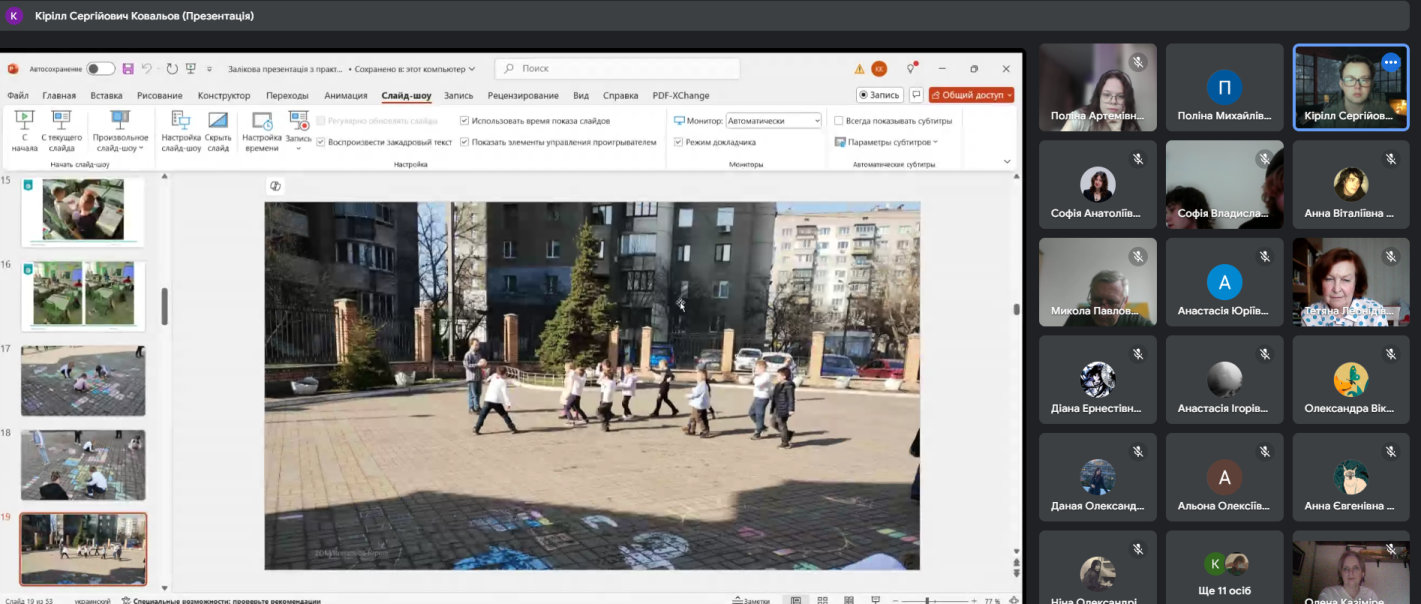Switch to the Рецензирование tab
The height and width of the screenshot is (604, 1421).
coord(523,96)
